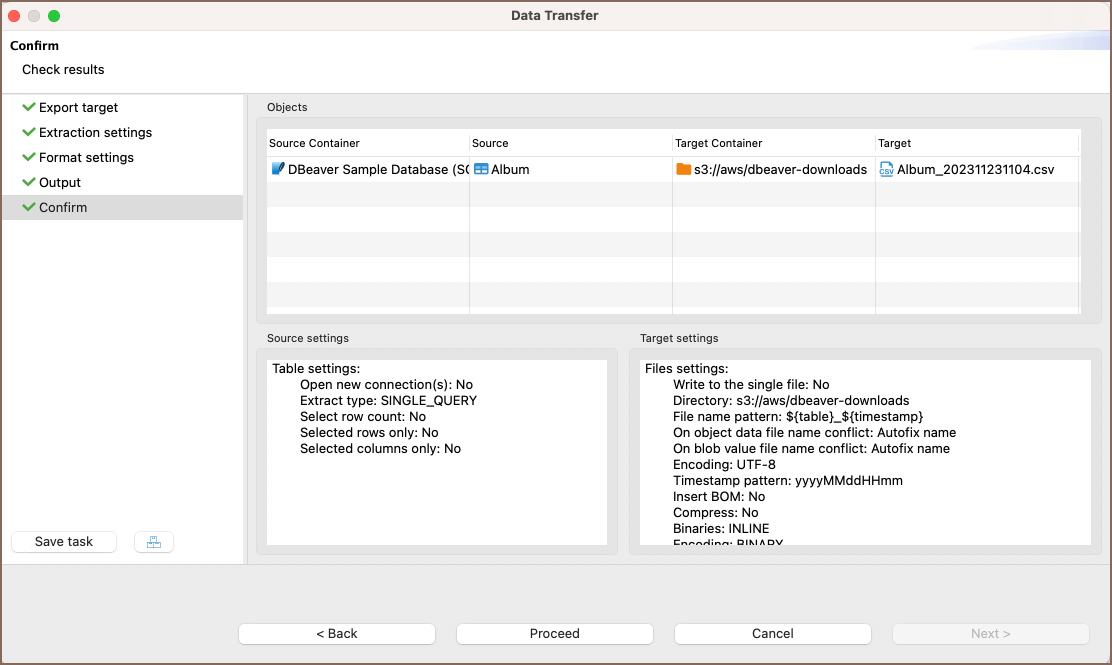Select the Confirm step in sidebar
The width and height of the screenshot is (1112, 665).
(x=63, y=207)
